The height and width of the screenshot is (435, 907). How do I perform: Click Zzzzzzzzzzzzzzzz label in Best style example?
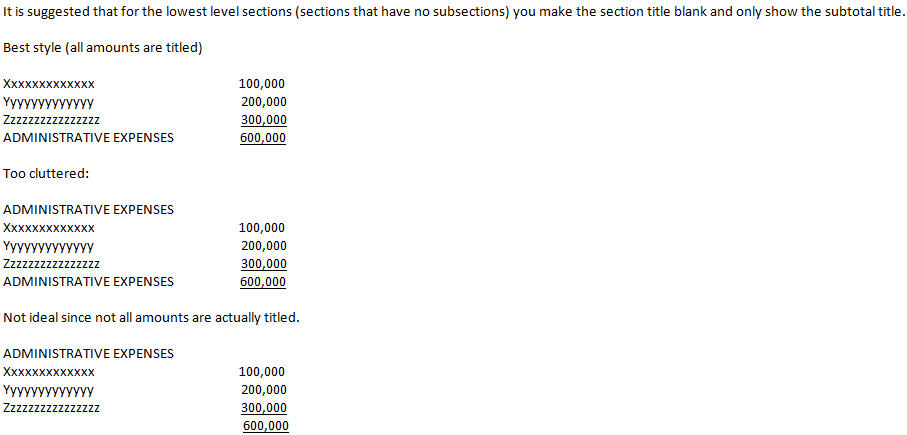[x=51, y=120]
